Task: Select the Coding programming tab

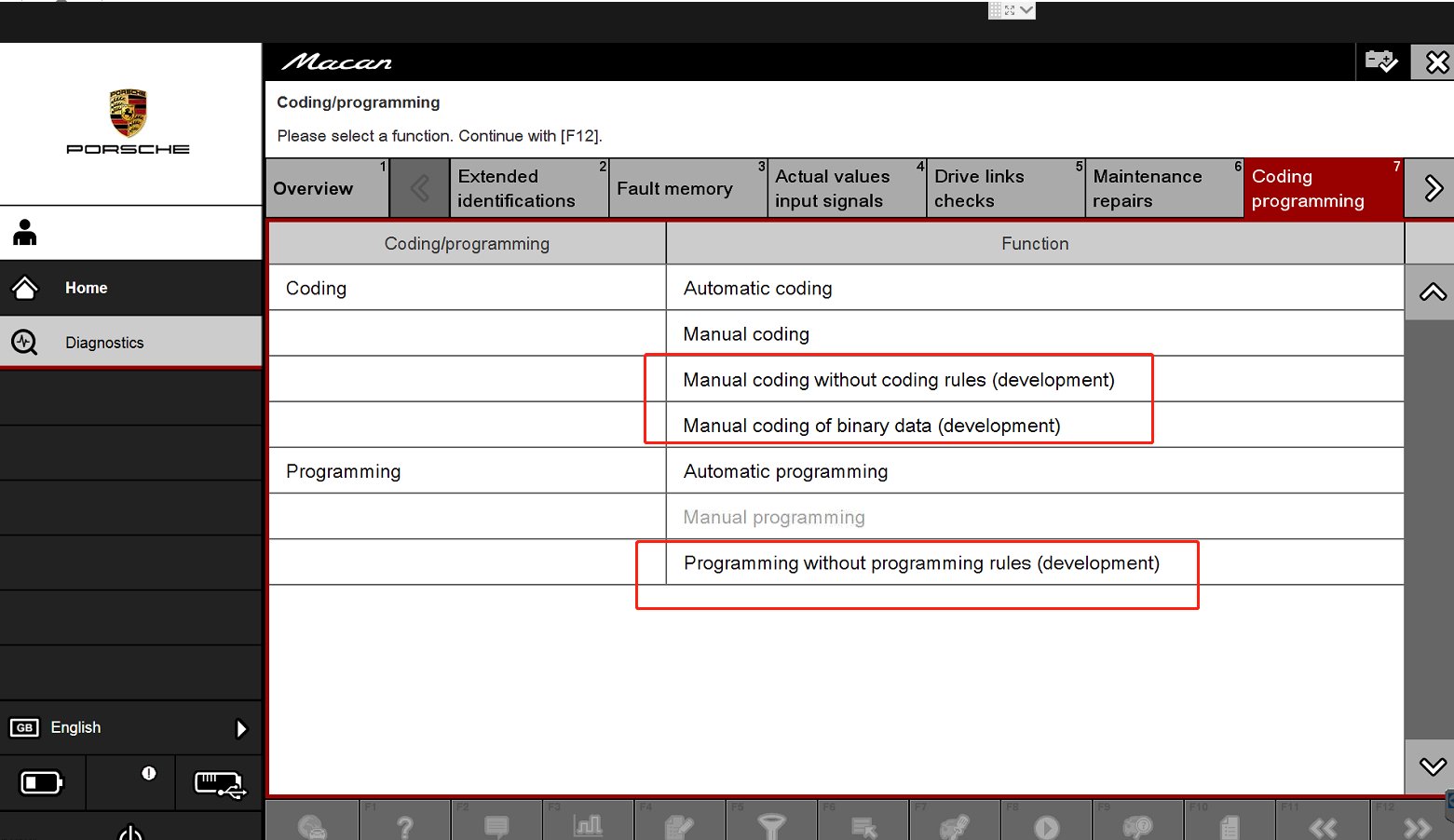Action: click(x=1324, y=188)
